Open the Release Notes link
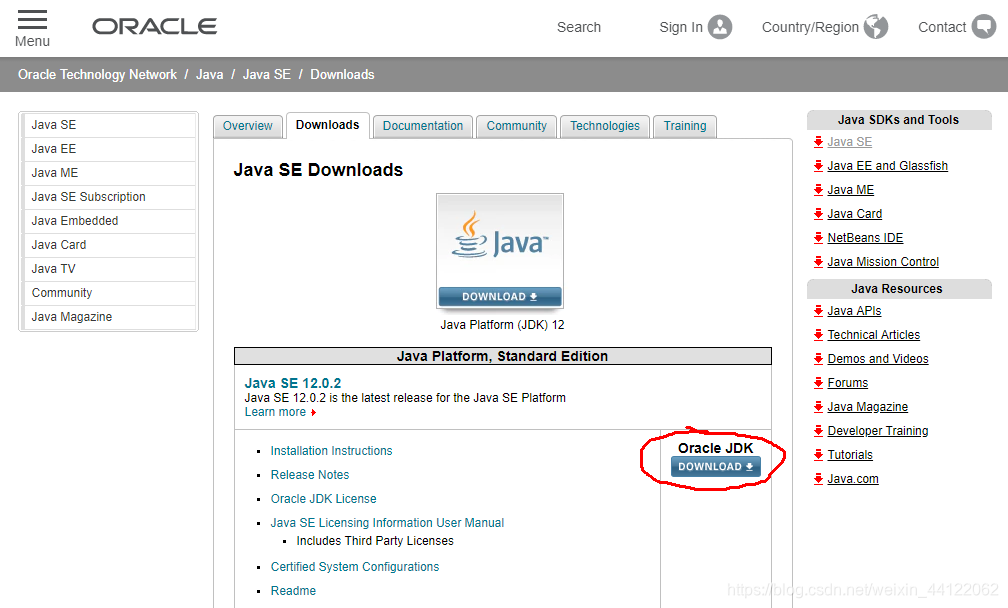Viewport: 1008px width, 608px height. tap(310, 475)
